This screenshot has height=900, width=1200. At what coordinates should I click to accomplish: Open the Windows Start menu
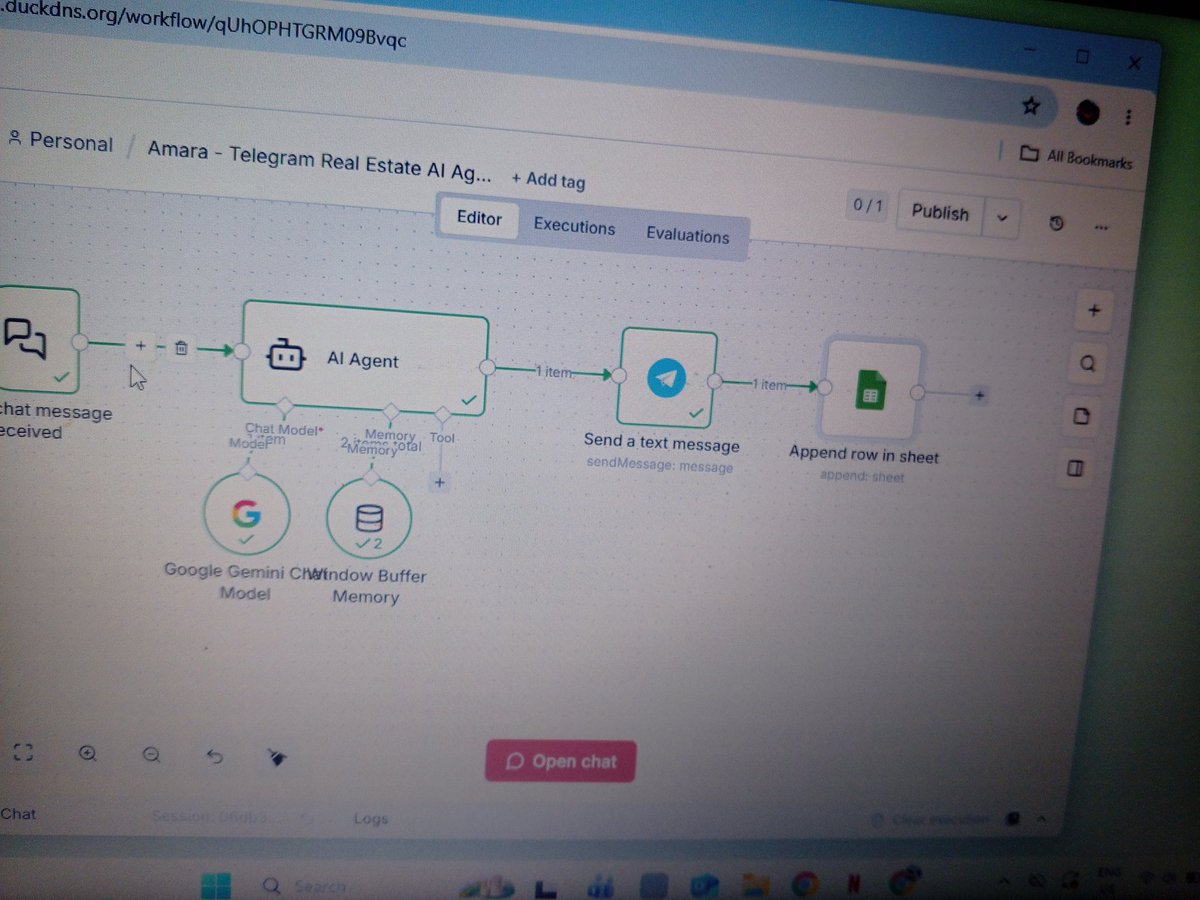(x=215, y=884)
